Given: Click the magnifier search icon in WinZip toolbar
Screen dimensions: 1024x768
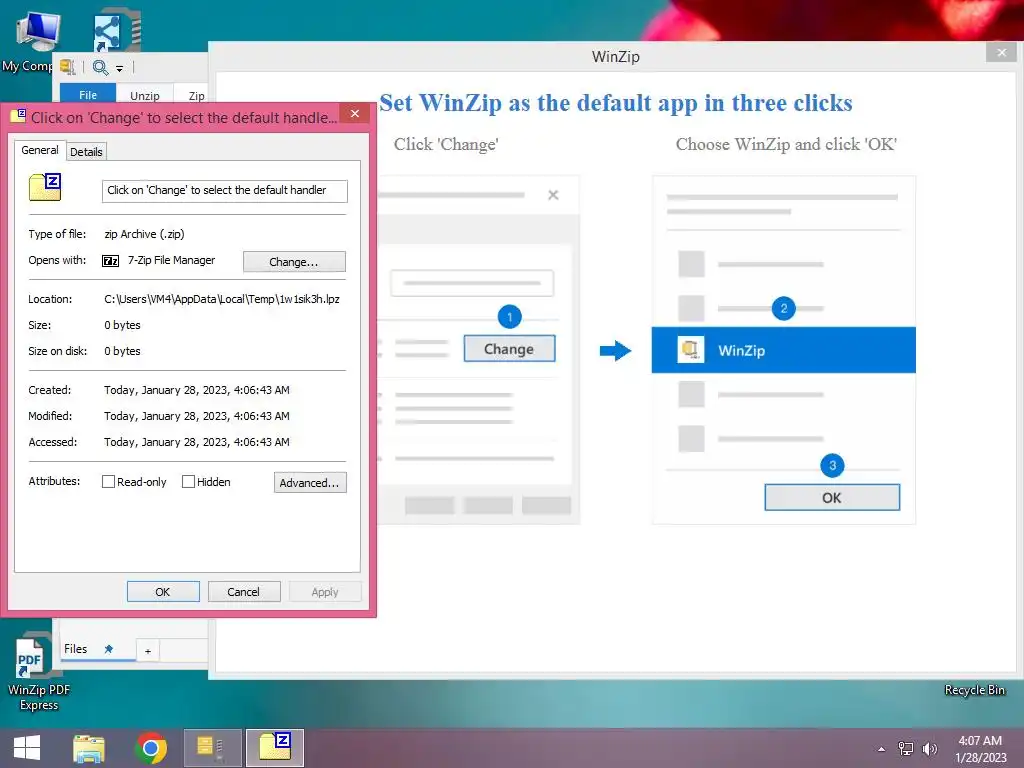Looking at the screenshot, I should [x=100, y=67].
